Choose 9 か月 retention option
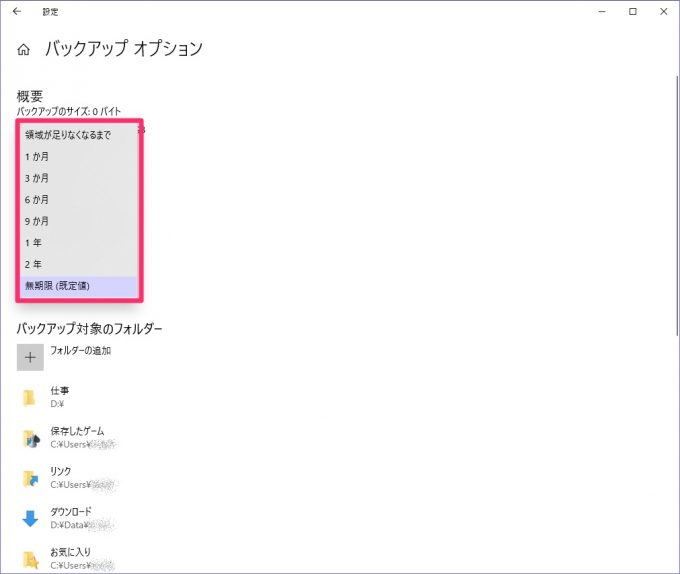Screen dimensions: 680x574 pyautogui.click(x=78, y=221)
